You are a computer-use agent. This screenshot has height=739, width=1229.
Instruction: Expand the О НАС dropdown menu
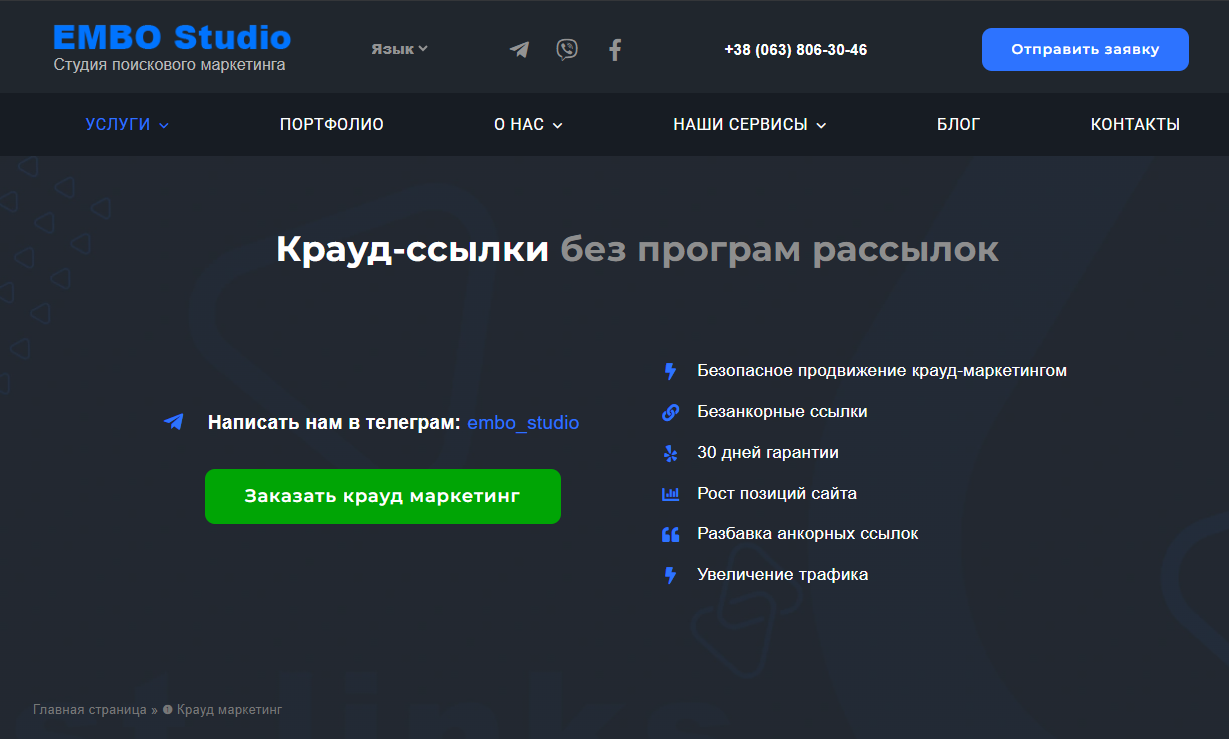pyautogui.click(x=527, y=124)
